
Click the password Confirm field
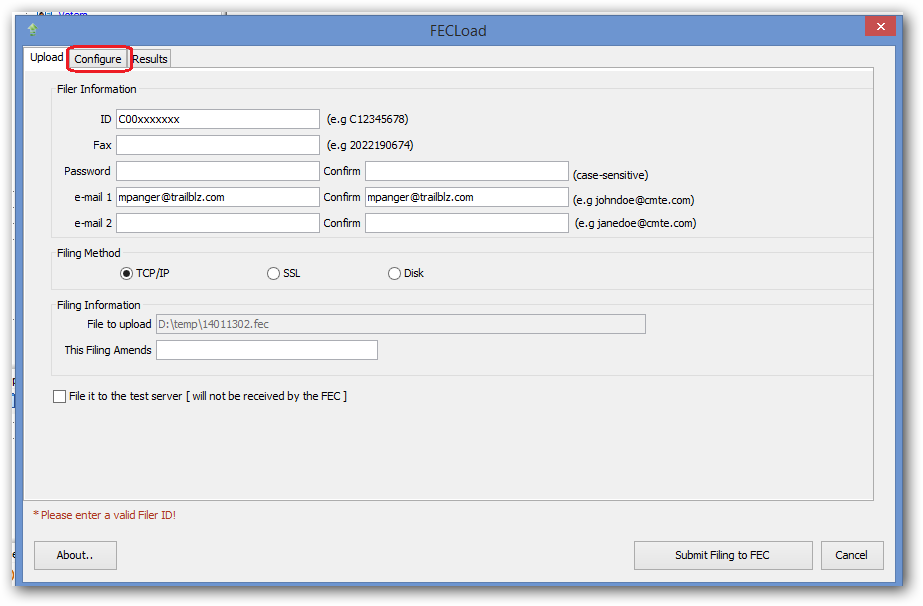click(466, 171)
